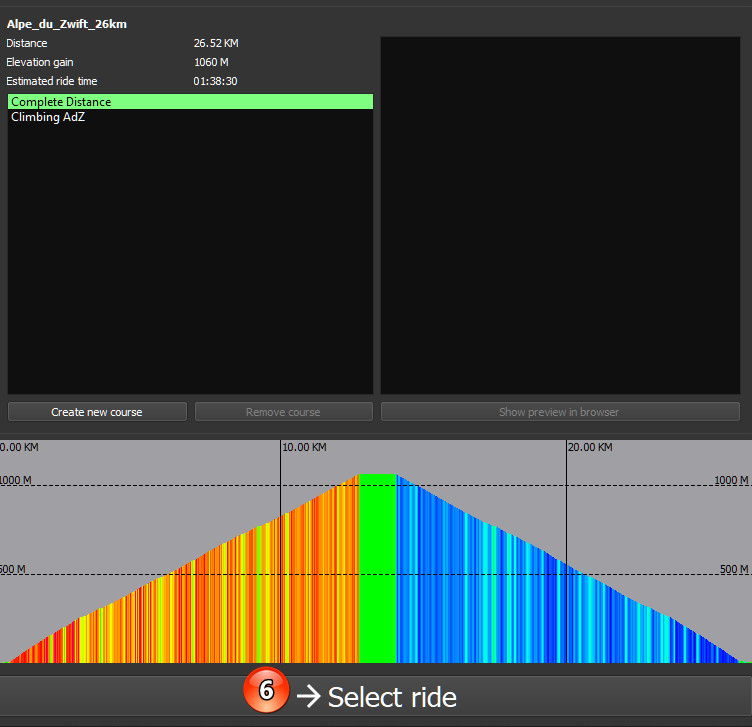This screenshot has width=752, height=727.
Task: Click the Select ride button
Action: 376,696
